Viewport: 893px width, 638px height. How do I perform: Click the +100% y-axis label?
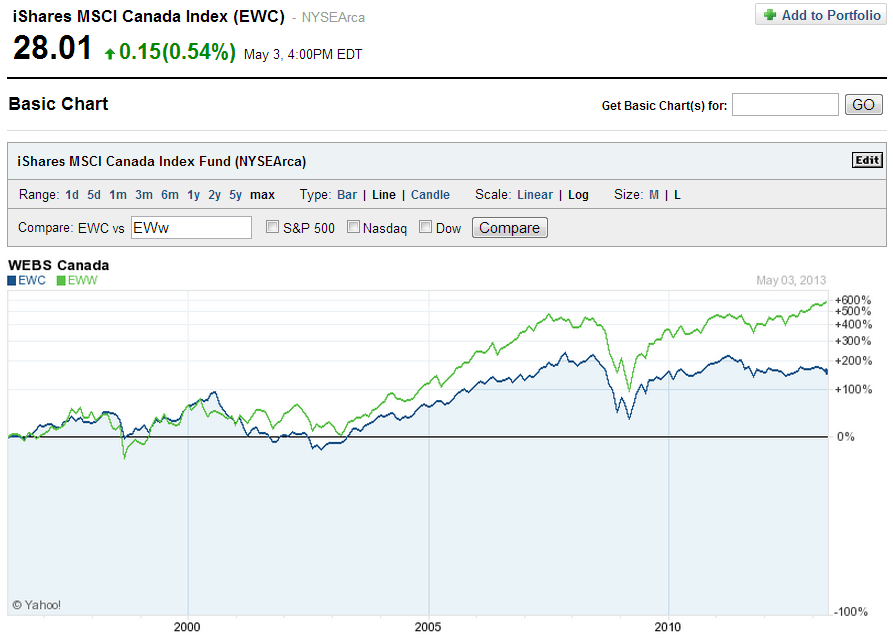(x=853, y=390)
